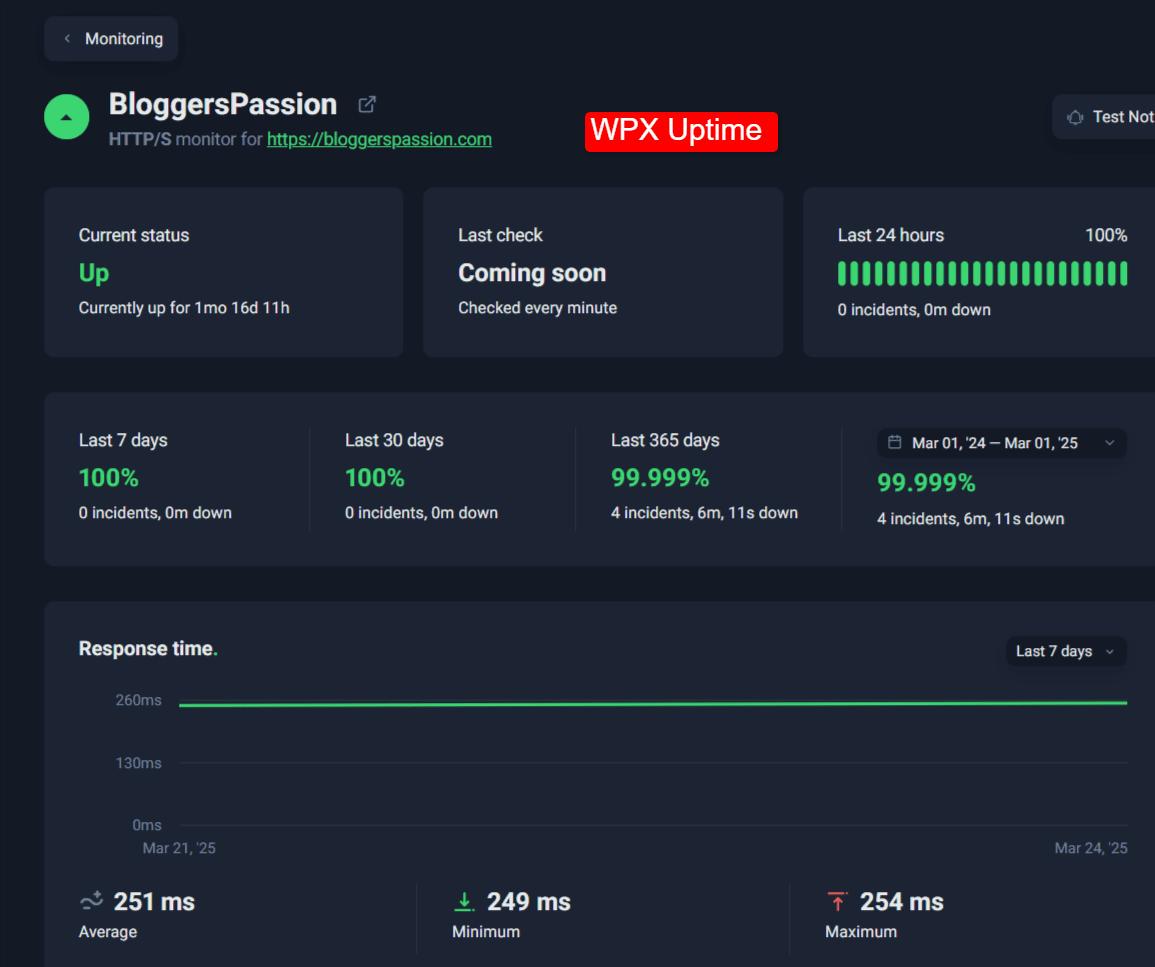Click the red WPX Uptime label
The width and height of the screenshot is (1155, 967).
pyautogui.click(x=681, y=131)
